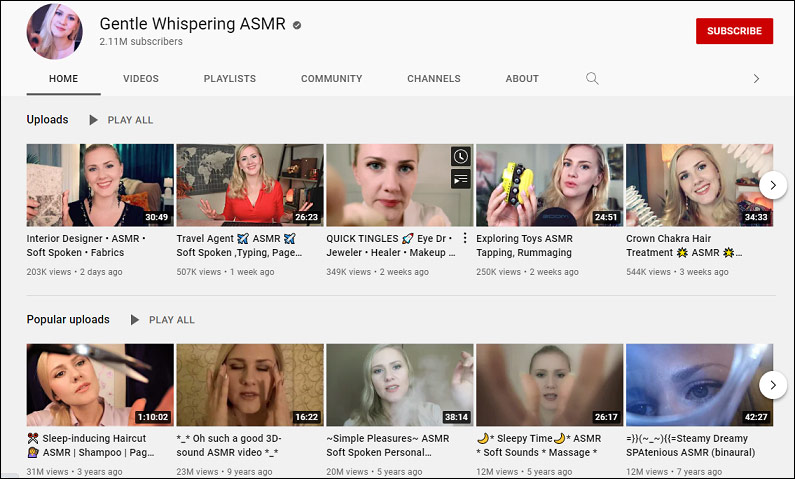Click the play triangle next to Popular uploads

(x=135, y=320)
